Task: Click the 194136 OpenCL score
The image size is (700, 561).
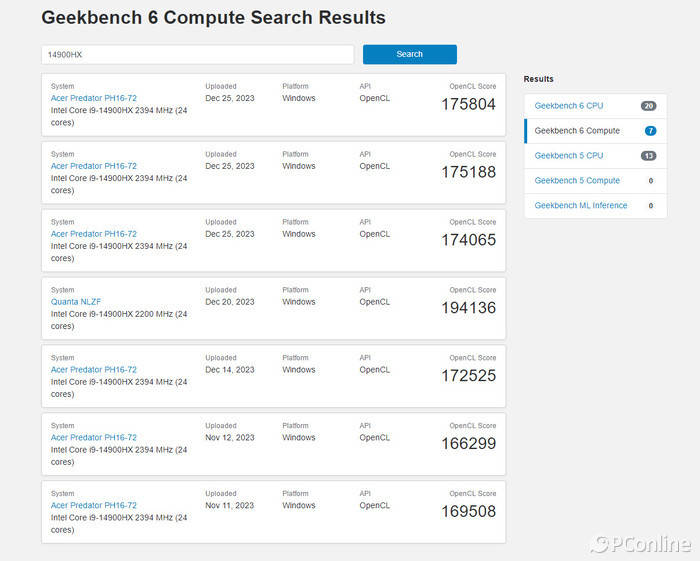Action: point(468,308)
